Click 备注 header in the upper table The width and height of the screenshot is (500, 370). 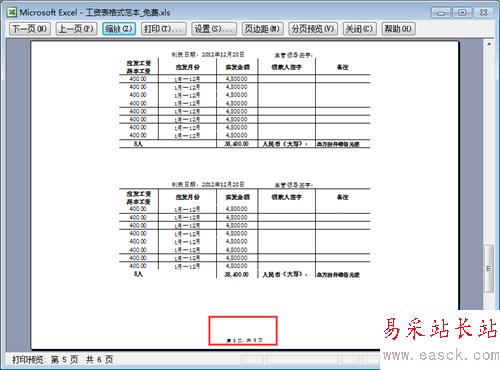coord(343,67)
